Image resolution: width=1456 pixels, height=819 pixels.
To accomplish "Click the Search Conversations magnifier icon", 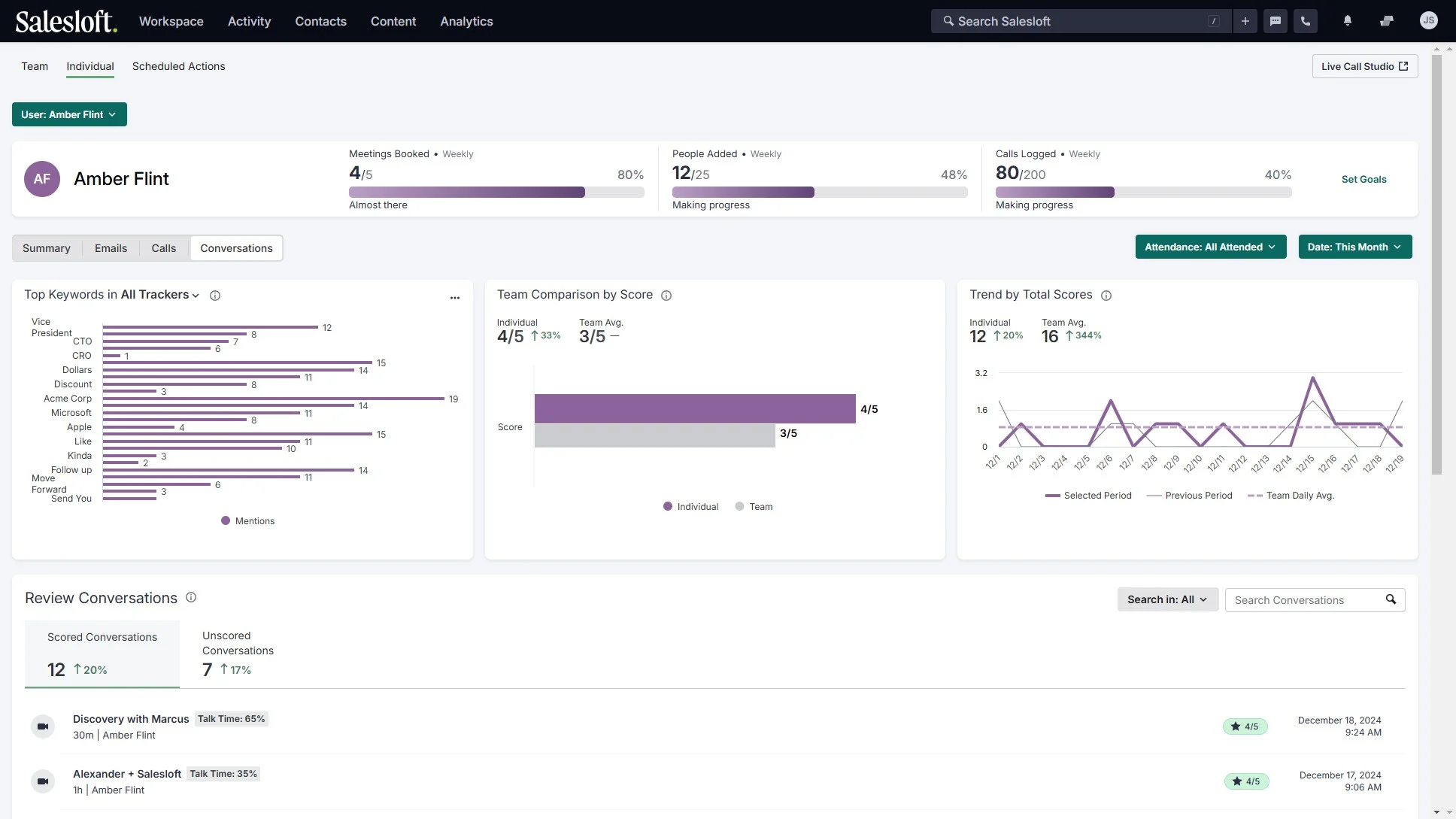I will coord(1391,599).
